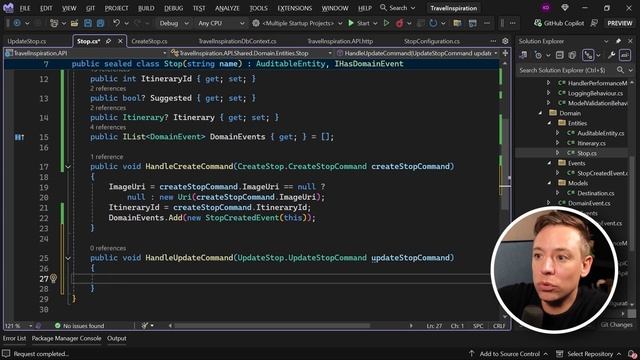This screenshot has height=360, width=640.
Task: Collapse the HandleCreateCommand method on line 17
Action: (x=68, y=167)
